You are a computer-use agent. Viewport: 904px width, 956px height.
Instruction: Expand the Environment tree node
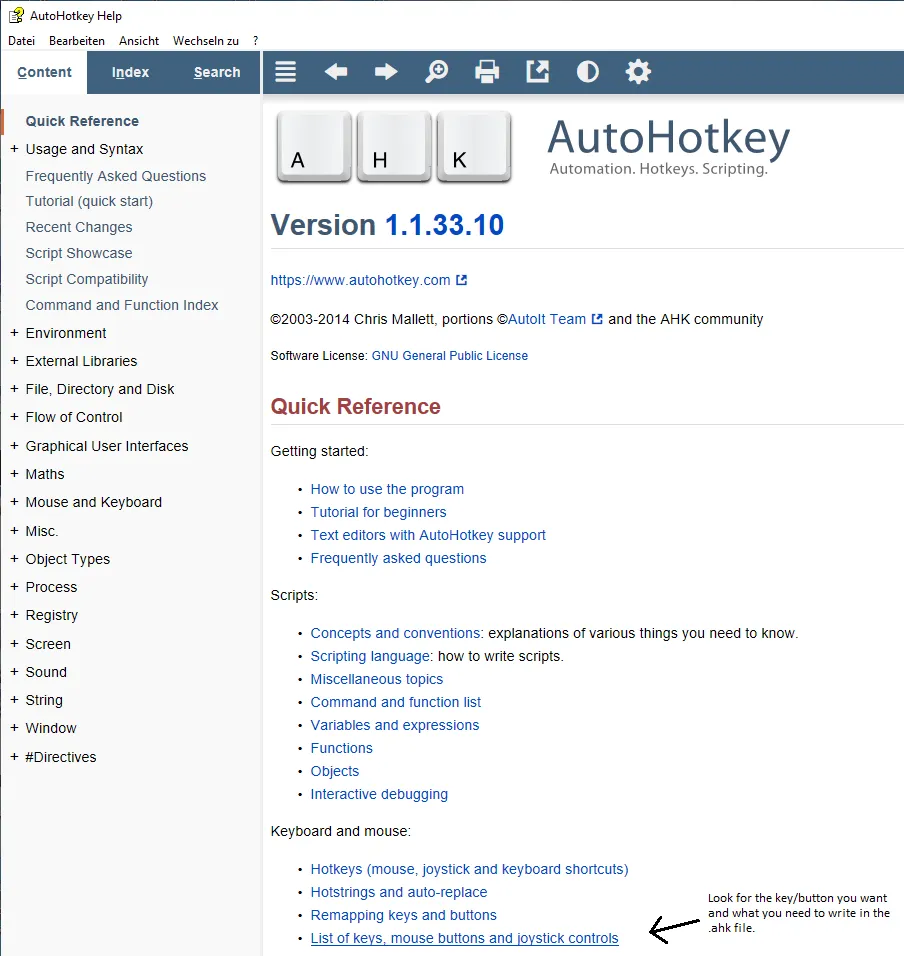tap(14, 333)
